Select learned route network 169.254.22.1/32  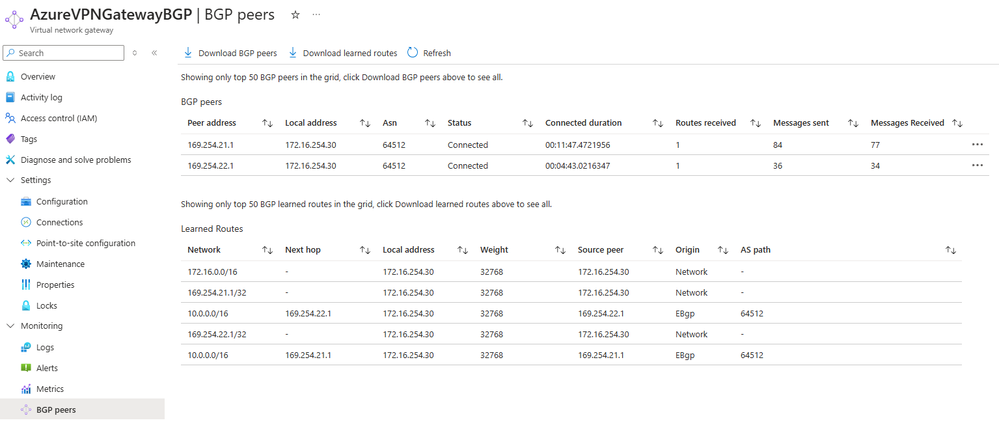[x=215, y=334]
